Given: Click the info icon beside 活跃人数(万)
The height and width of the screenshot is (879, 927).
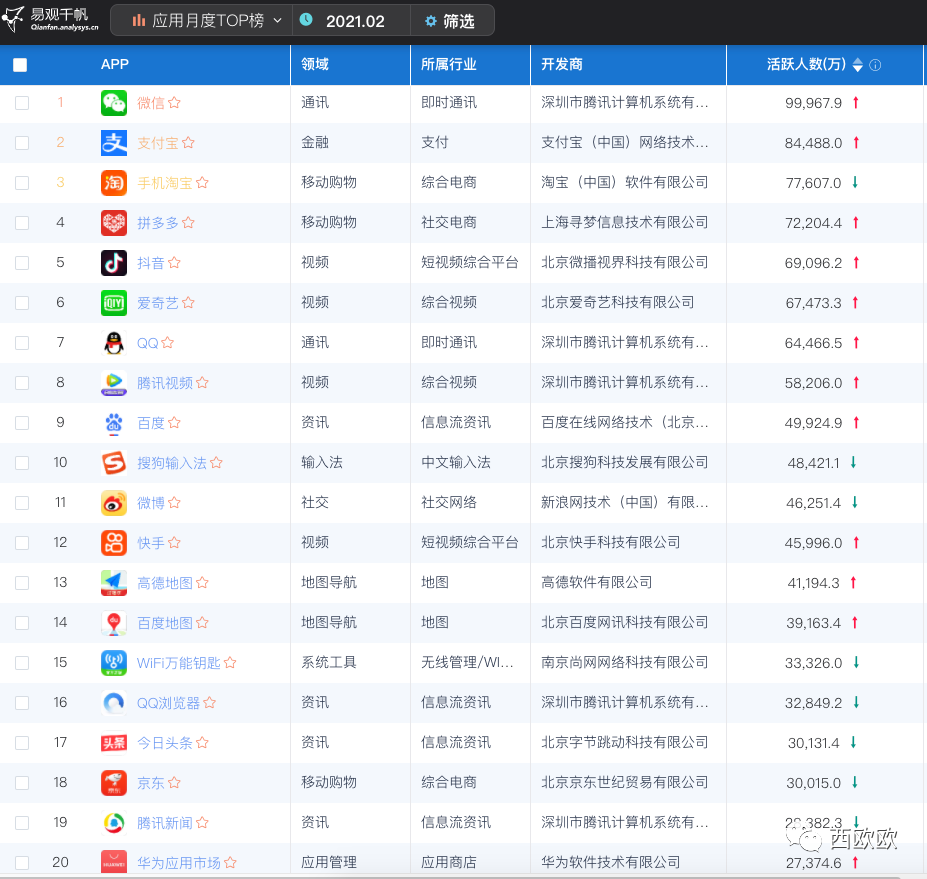Looking at the screenshot, I should pos(876,65).
